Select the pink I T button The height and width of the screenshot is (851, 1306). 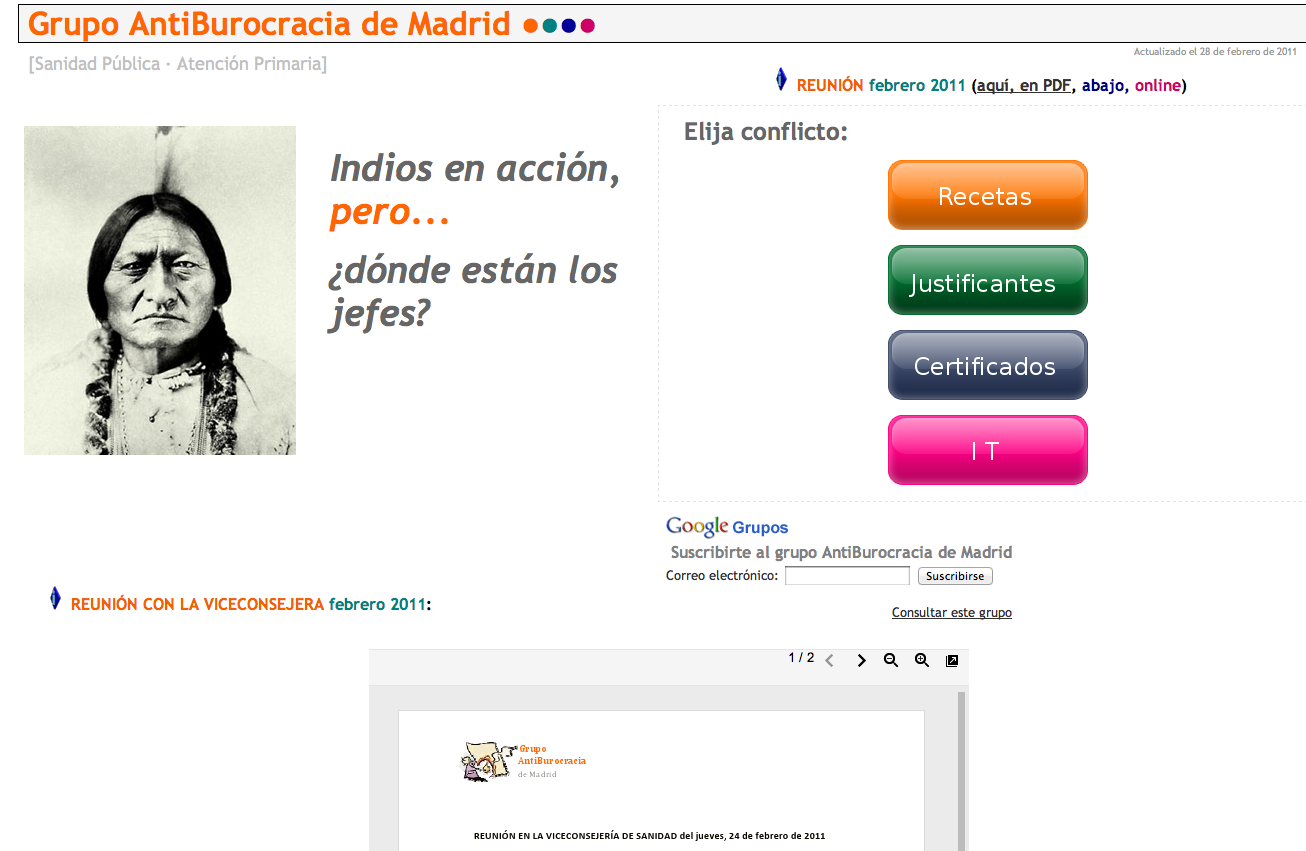pos(987,451)
